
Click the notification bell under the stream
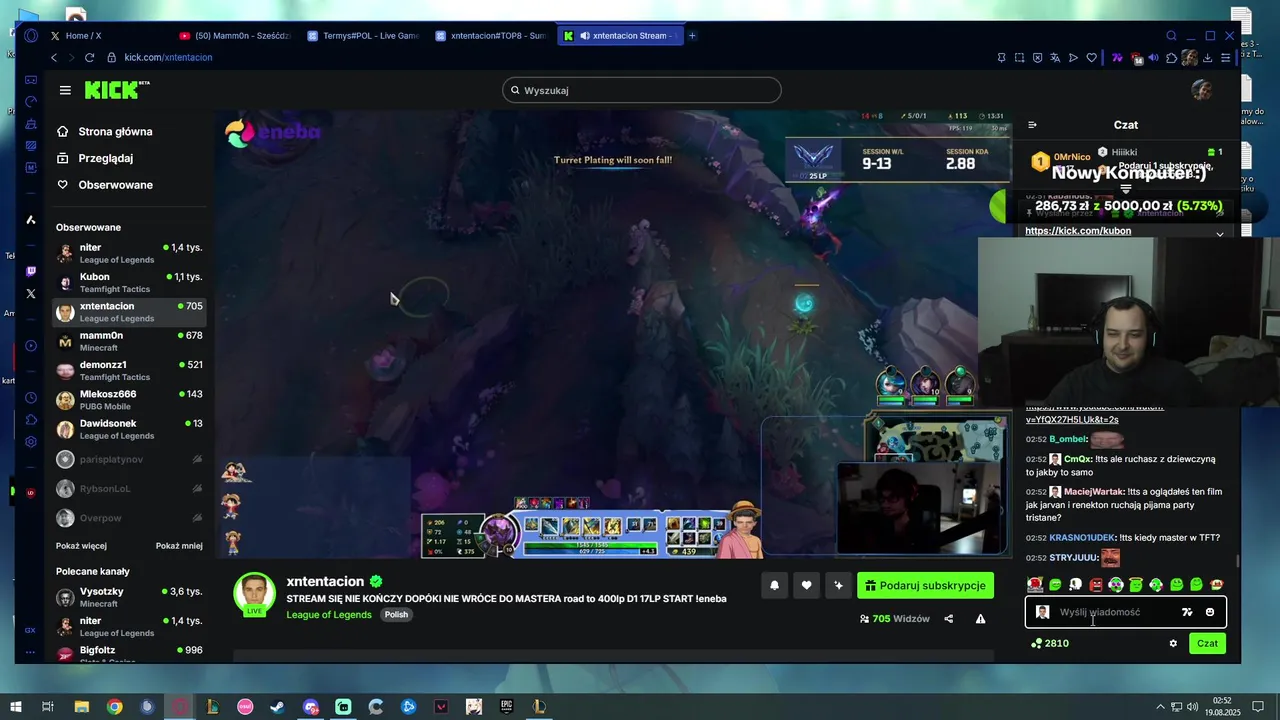click(x=774, y=586)
